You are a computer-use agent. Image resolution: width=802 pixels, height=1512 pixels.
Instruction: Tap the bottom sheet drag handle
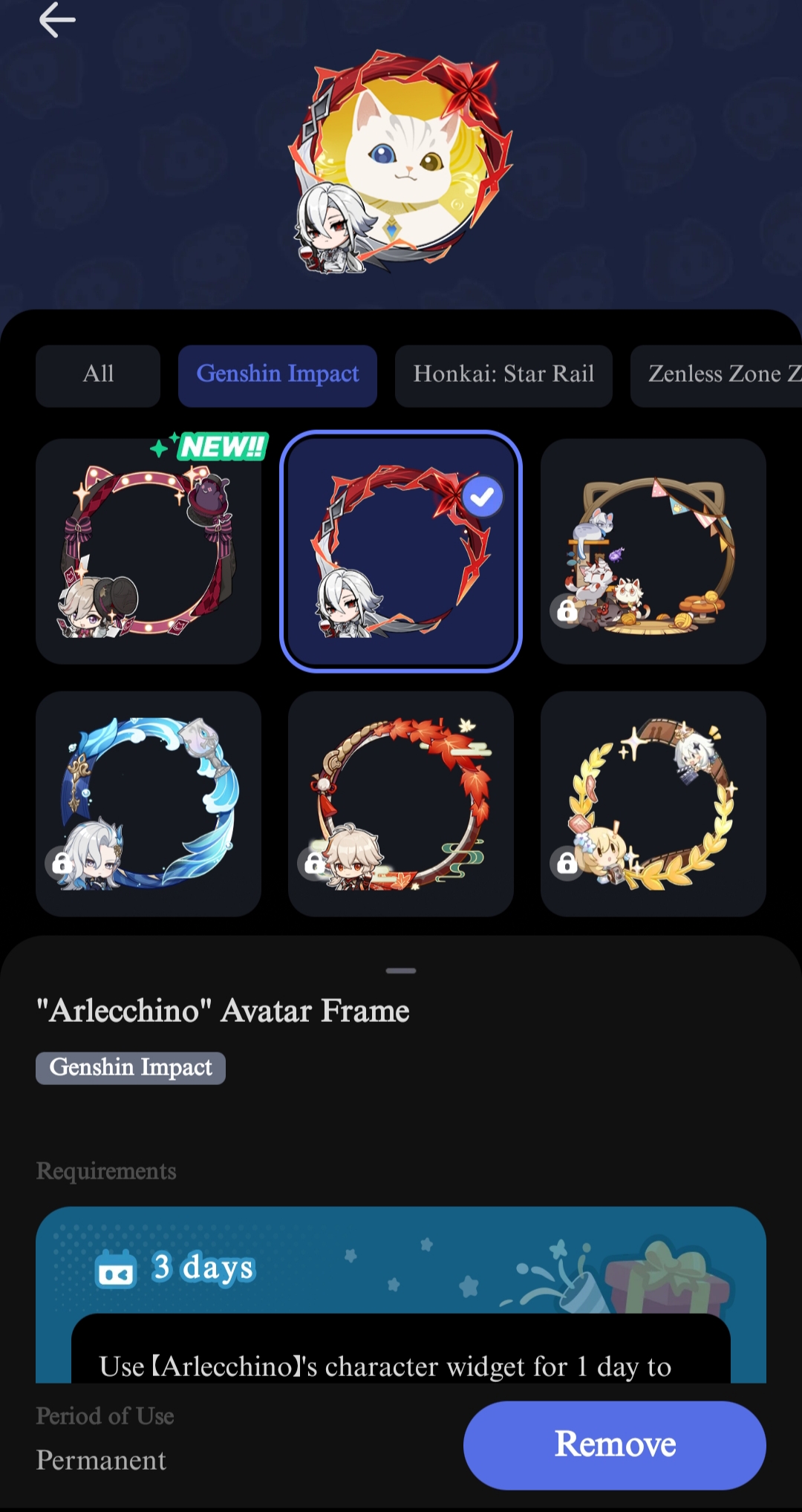pyautogui.click(x=401, y=971)
